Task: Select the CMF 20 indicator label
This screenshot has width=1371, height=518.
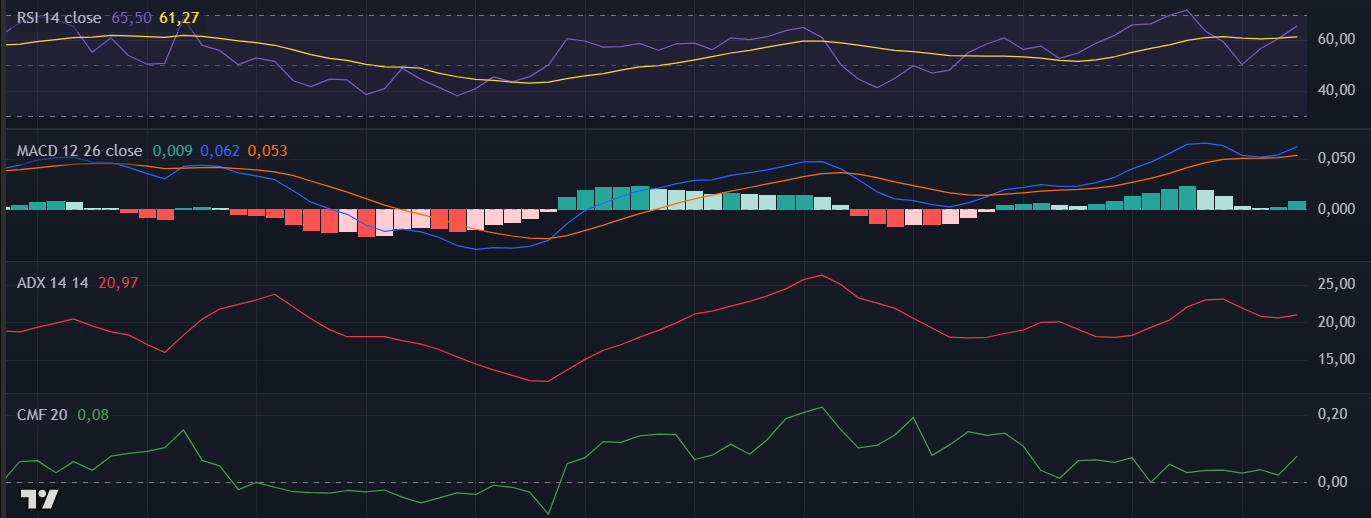Action: click(x=42, y=414)
